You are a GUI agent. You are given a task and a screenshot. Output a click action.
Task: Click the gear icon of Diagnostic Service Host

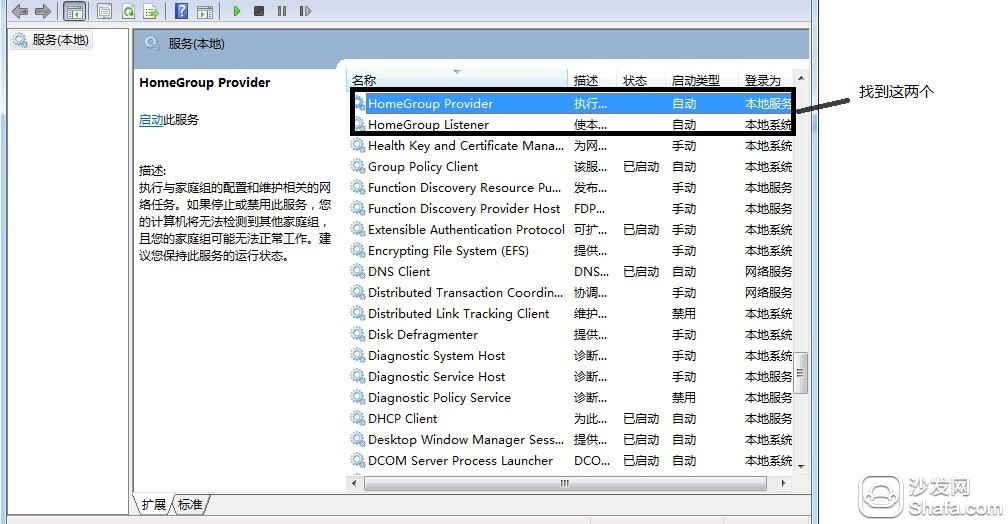358,377
